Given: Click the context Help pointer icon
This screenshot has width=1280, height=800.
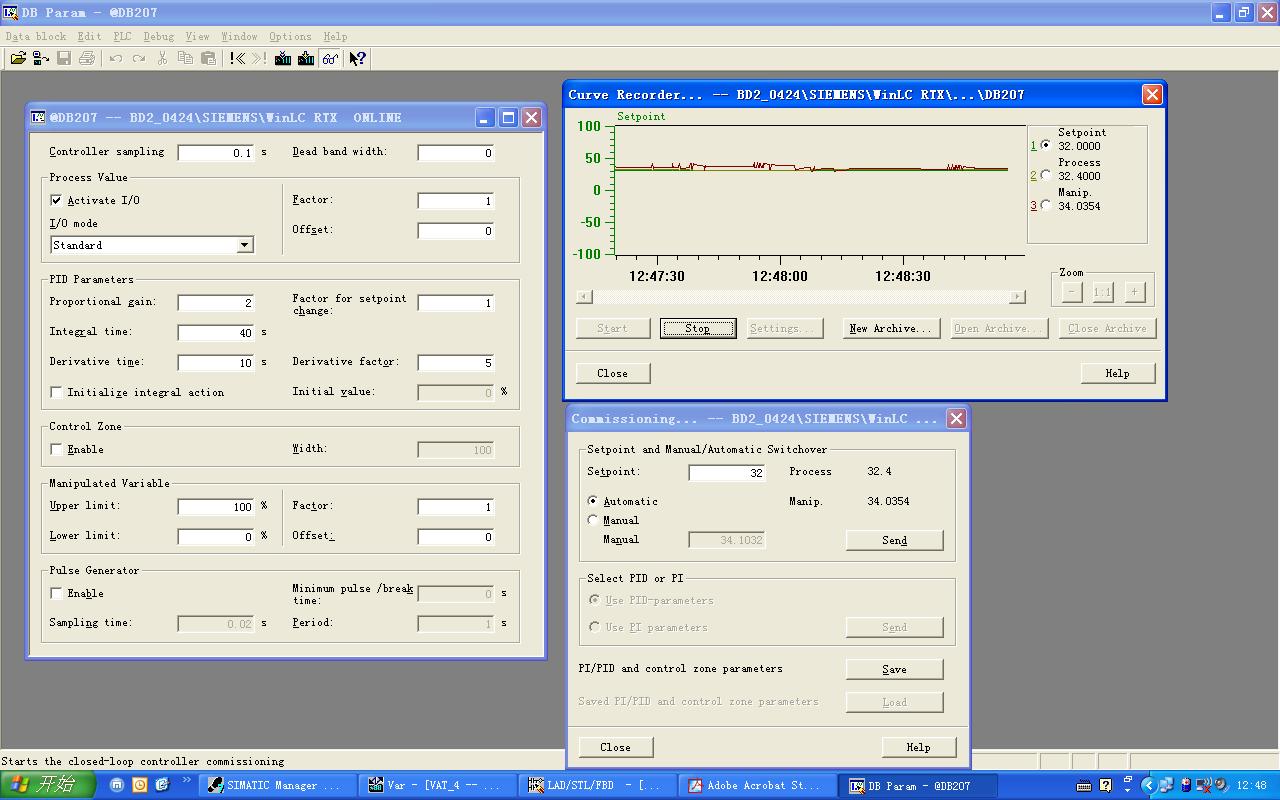Looking at the screenshot, I should click(x=357, y=59).
